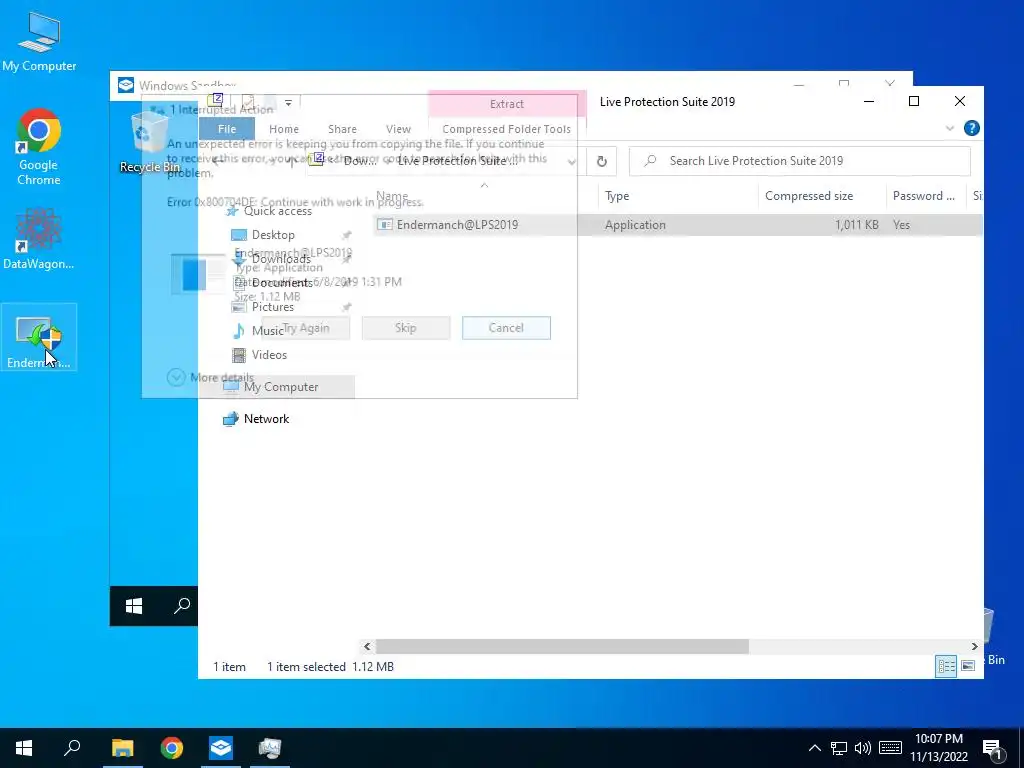Launch the Google Chrome desktop shortcut

click(x=39, y=148)
